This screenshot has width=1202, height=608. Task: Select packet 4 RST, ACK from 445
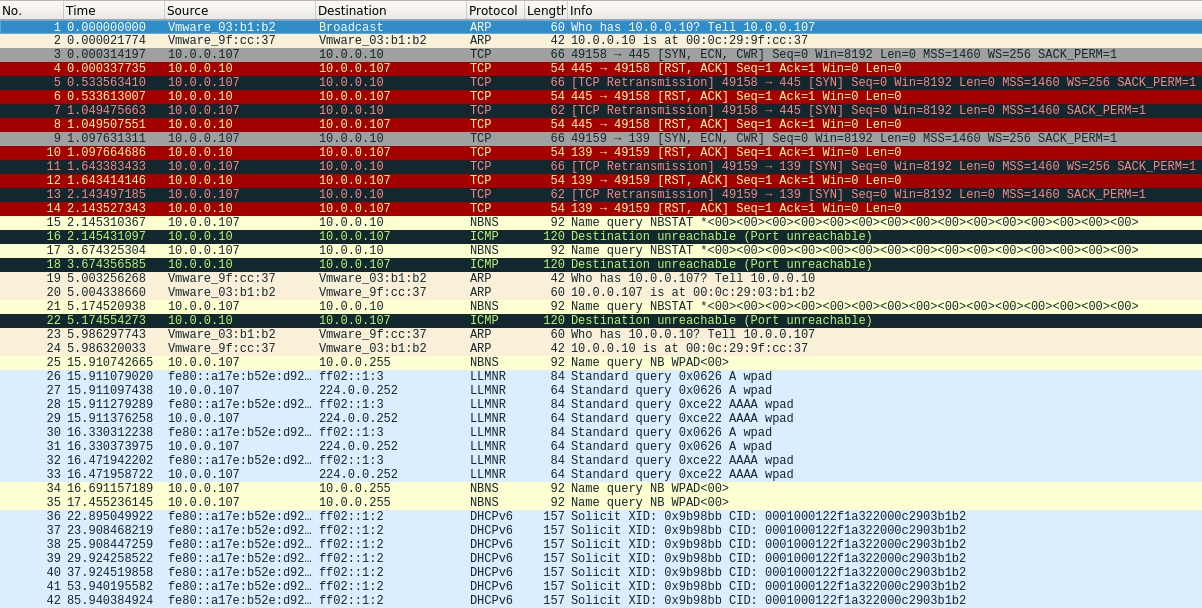click(x=601, y=69)
